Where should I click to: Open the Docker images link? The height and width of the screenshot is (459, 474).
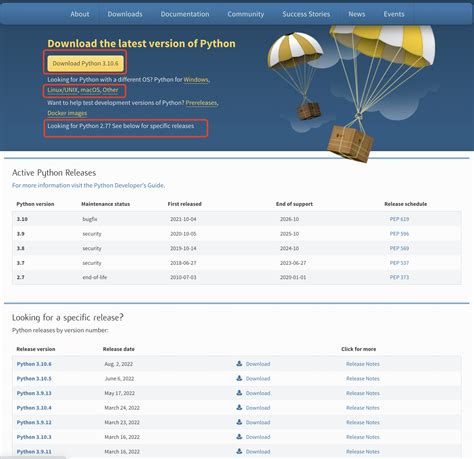(x=67, y=113)
